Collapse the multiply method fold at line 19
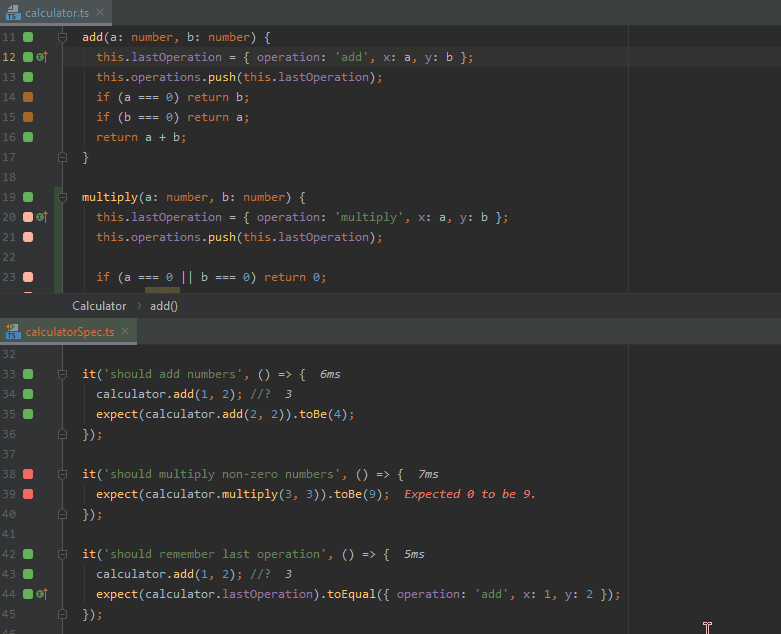781x634 pixels. (62, 197)
